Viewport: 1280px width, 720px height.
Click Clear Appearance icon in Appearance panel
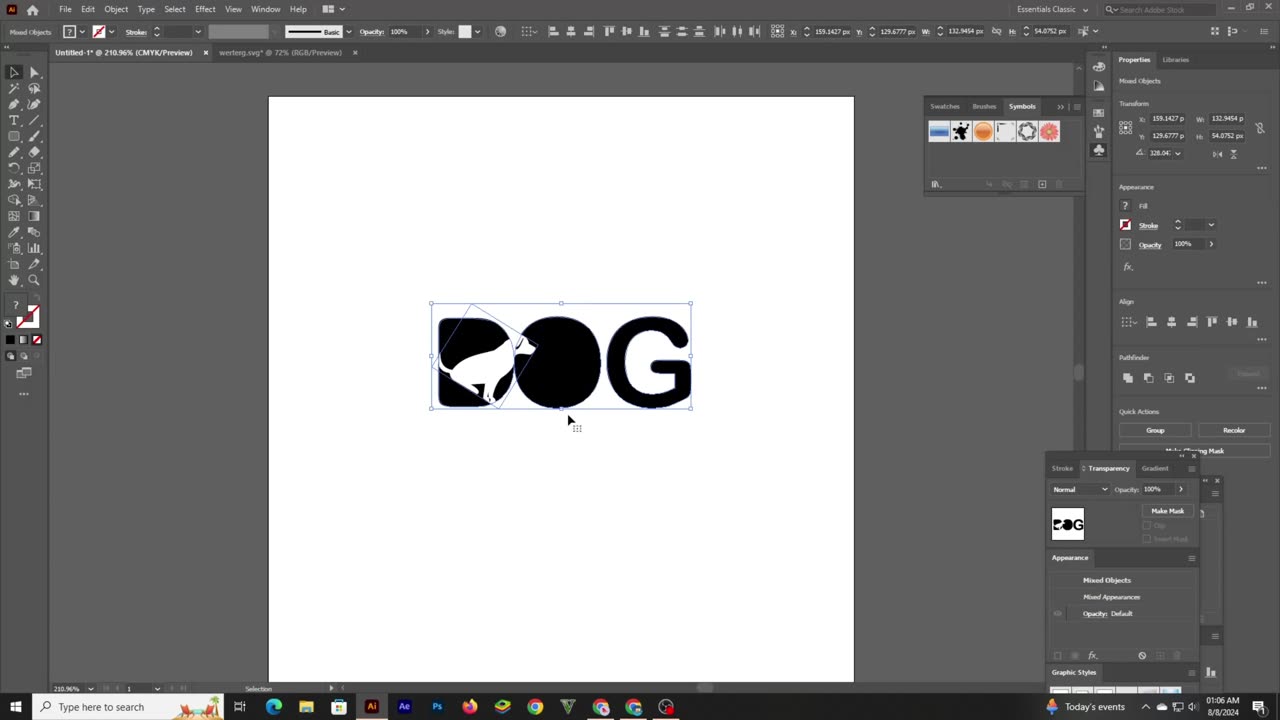click(1142, 655)
